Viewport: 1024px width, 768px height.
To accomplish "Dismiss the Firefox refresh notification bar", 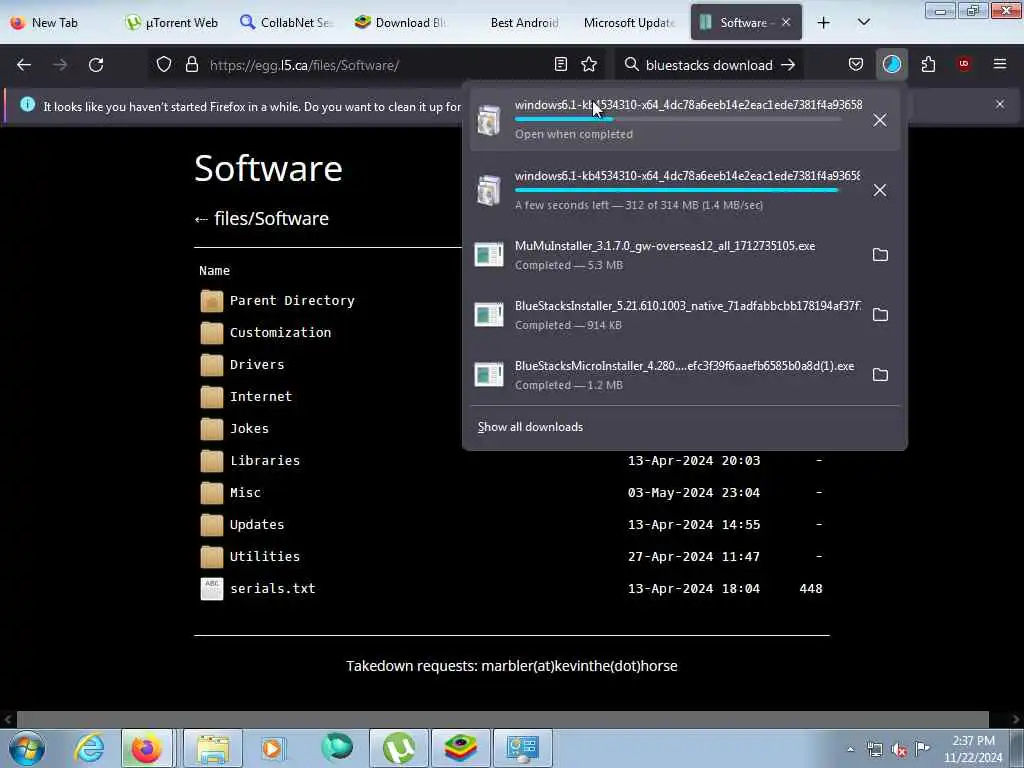I will [1000, 104].
